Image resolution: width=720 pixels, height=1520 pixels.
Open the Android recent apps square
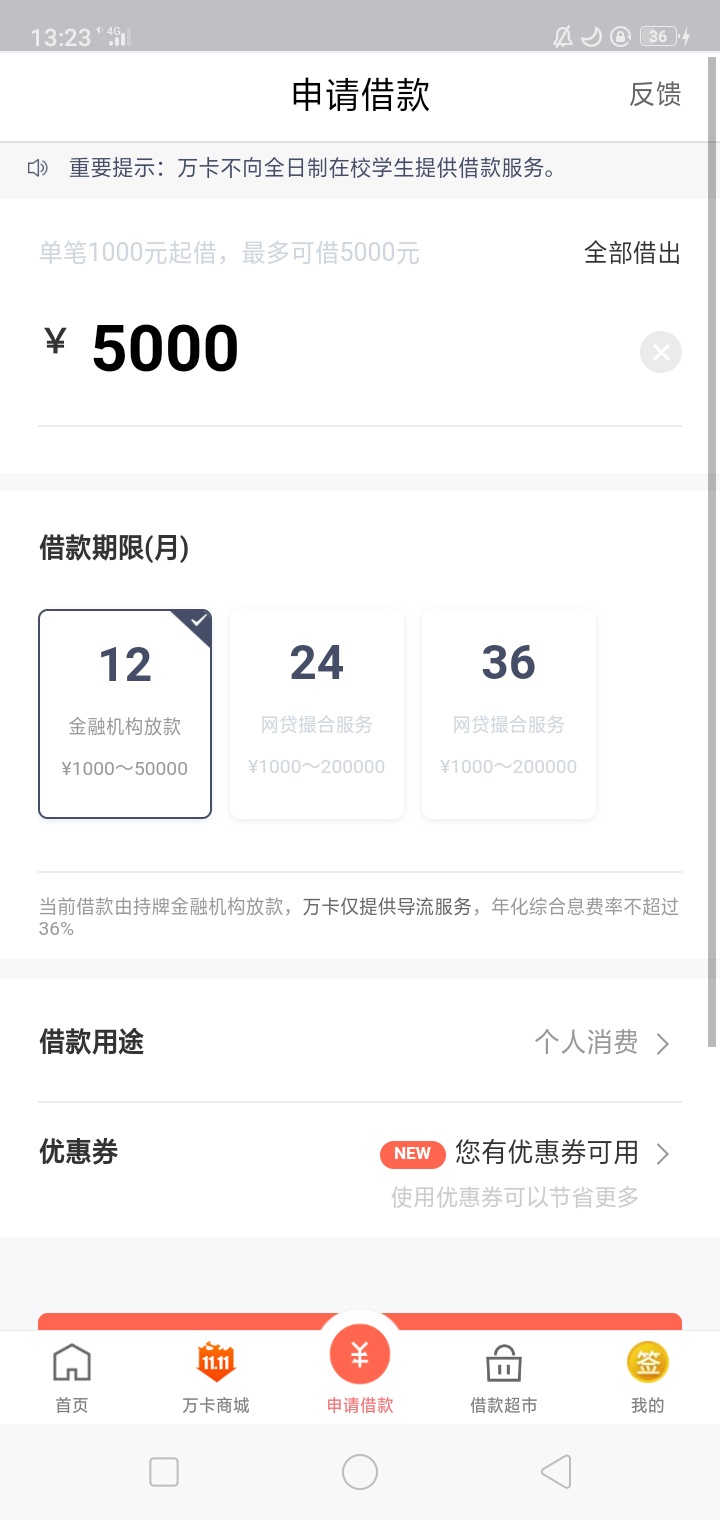(164, 1472)
